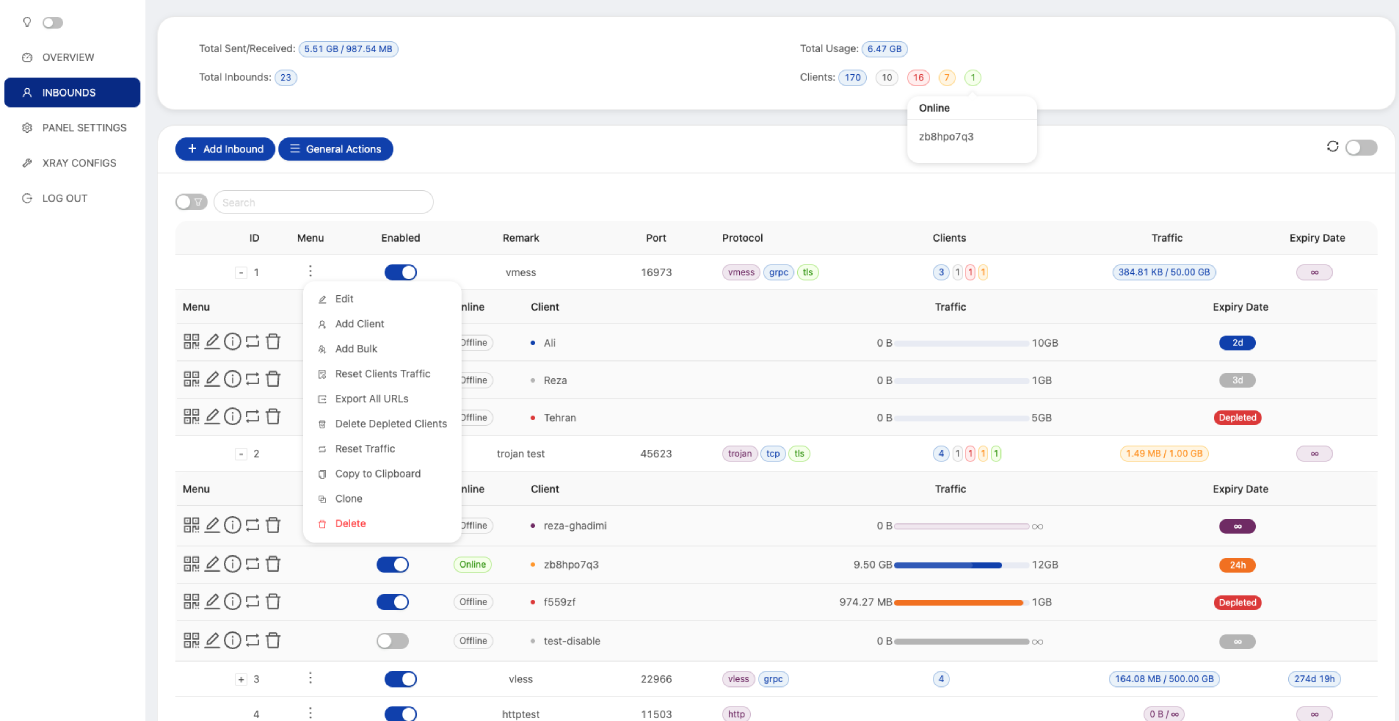
Task: Disable the vmess inbound toggle
Action: 400,272
